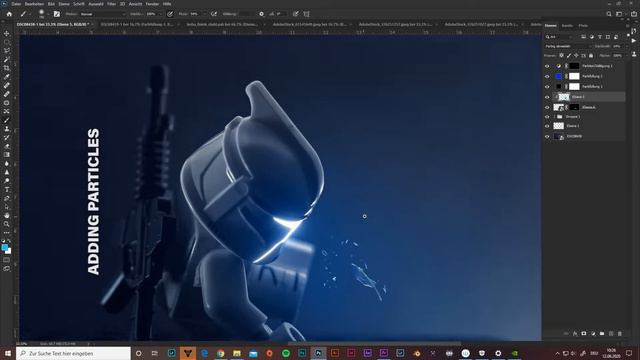This screenshot has height=360, width=640.
Task: Hide the Ebene 5 layer
Action: point(547,97)
